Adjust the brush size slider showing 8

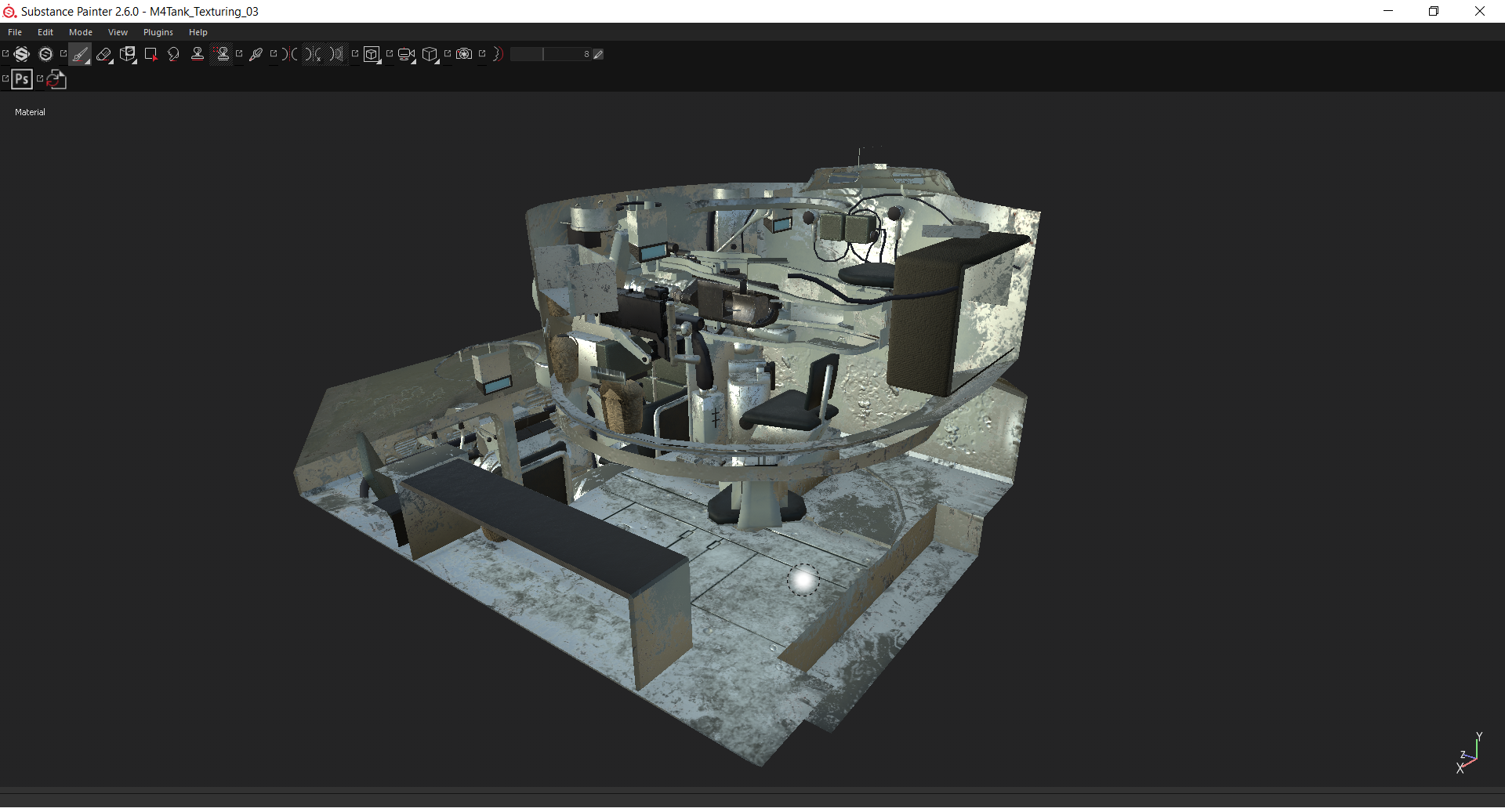coord(550,54)
